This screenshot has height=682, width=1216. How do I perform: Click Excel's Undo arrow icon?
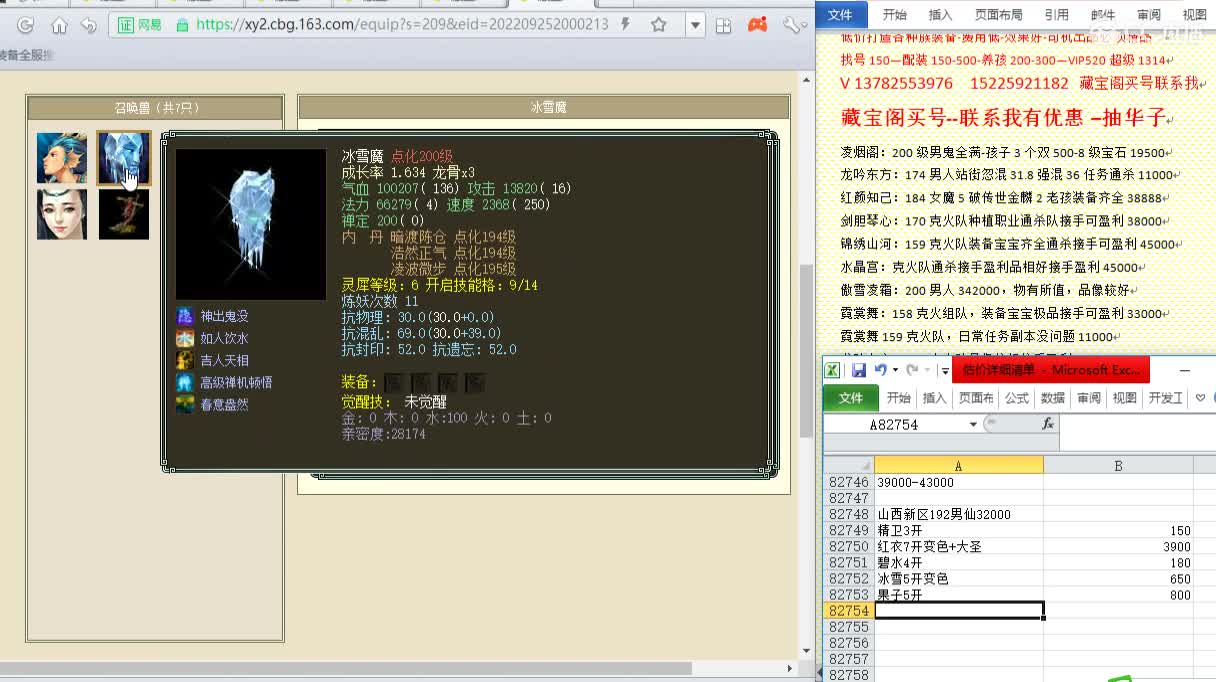[x=880, y=370]
